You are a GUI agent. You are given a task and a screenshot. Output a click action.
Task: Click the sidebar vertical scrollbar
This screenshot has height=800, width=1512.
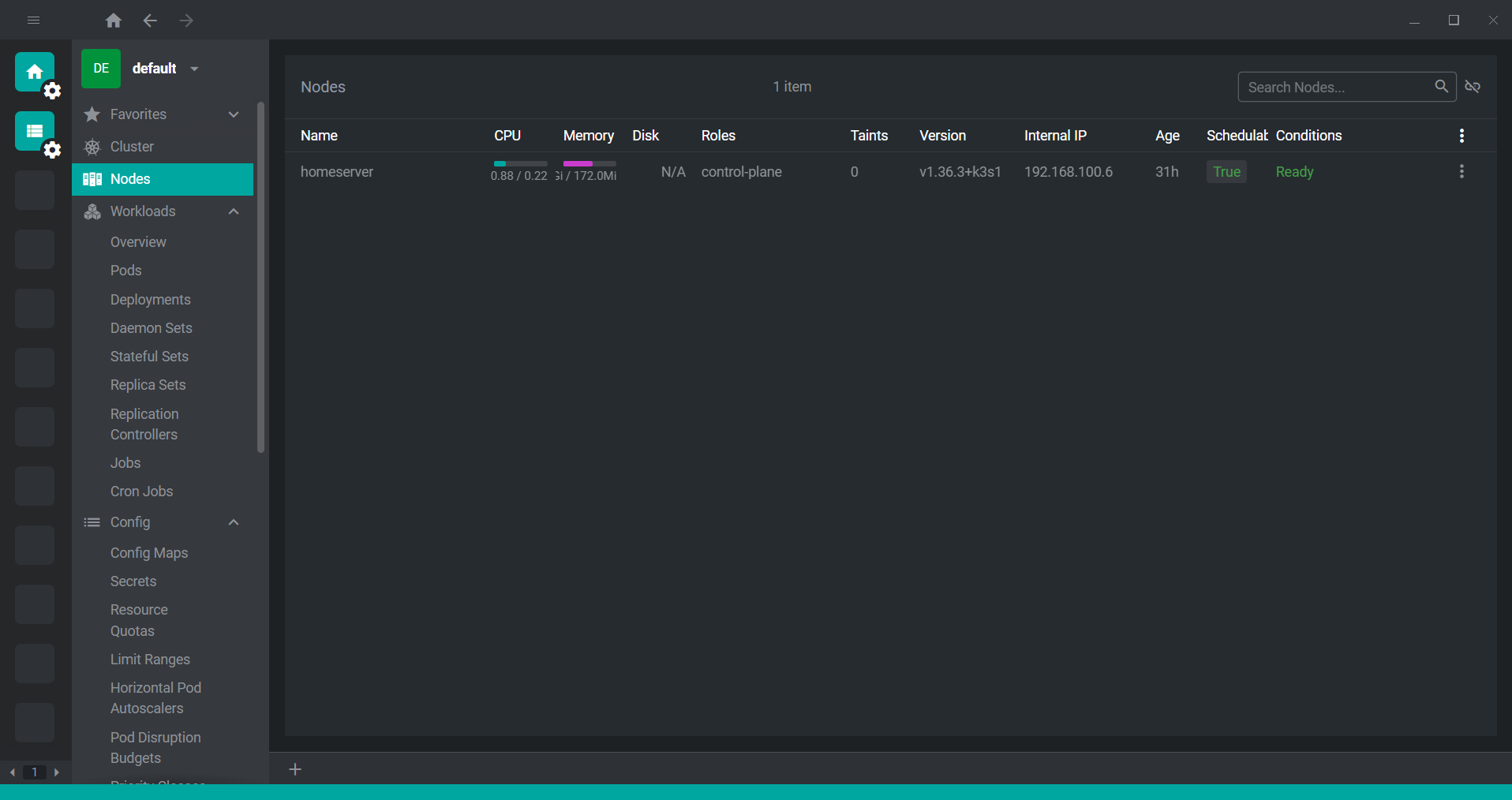[x=260, y=277]
